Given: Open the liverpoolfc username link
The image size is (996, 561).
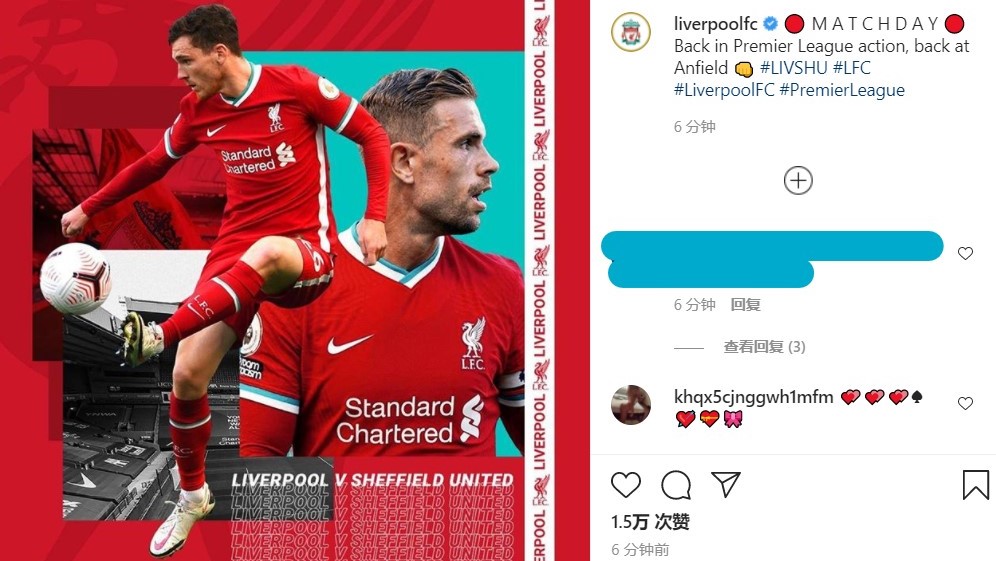Looking at the screenshot, I should pyautogui.click(x=715, y=24).
